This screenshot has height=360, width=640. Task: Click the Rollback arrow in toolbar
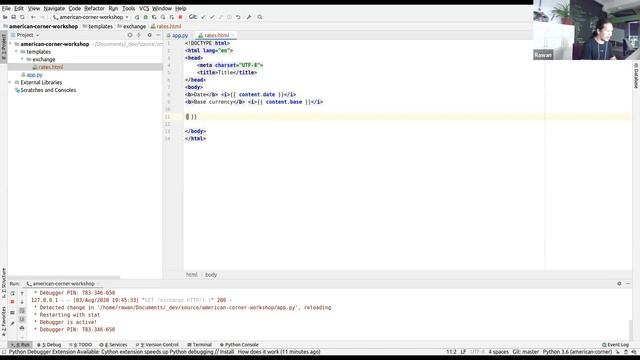238,17
